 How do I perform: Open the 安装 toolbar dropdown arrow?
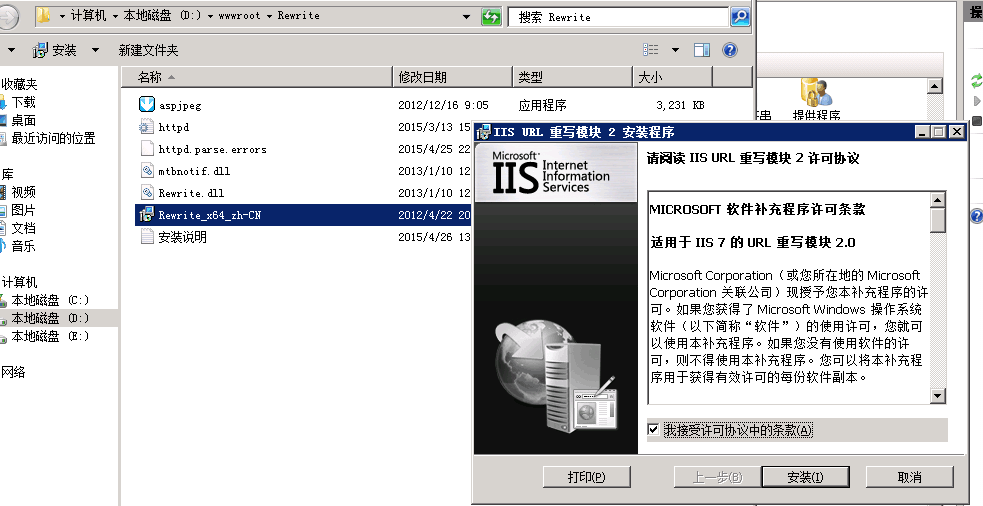coord(95,50)
